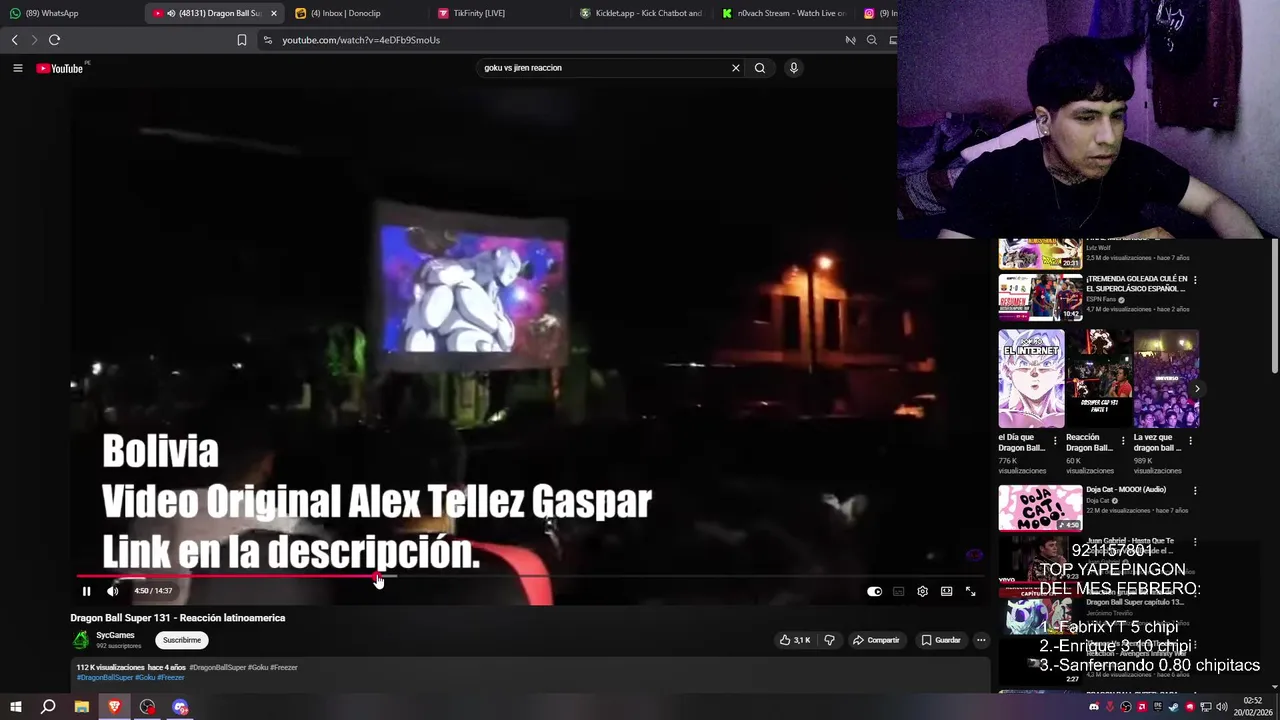Show next shorts with right chevron
Viewport: 1280px width, 720px height.
coord(1197,388)
